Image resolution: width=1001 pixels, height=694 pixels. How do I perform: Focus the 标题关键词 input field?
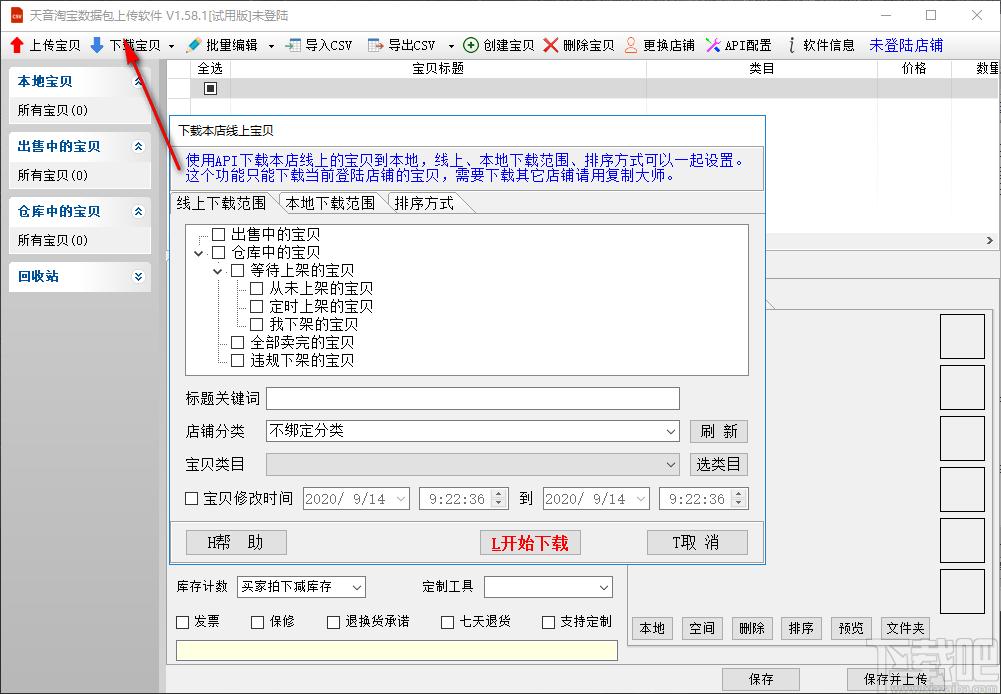point(472,398)
